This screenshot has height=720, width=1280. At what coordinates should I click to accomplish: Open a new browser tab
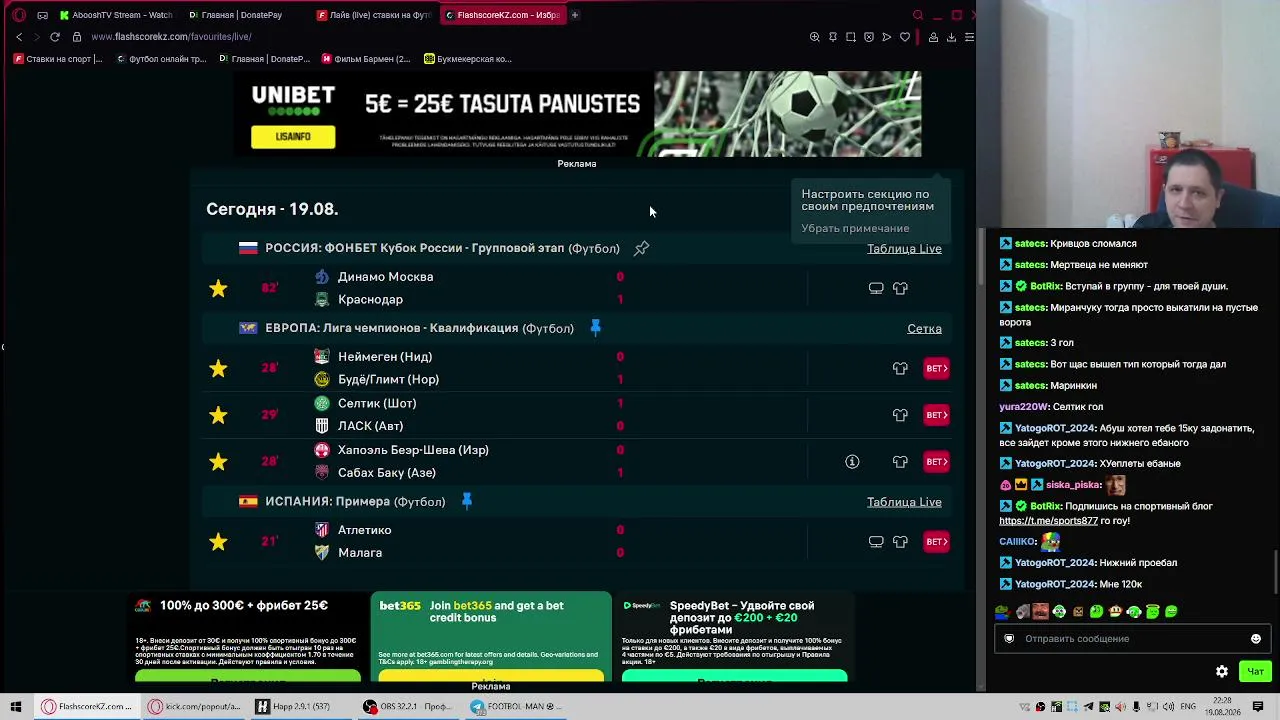click(575, 15)
